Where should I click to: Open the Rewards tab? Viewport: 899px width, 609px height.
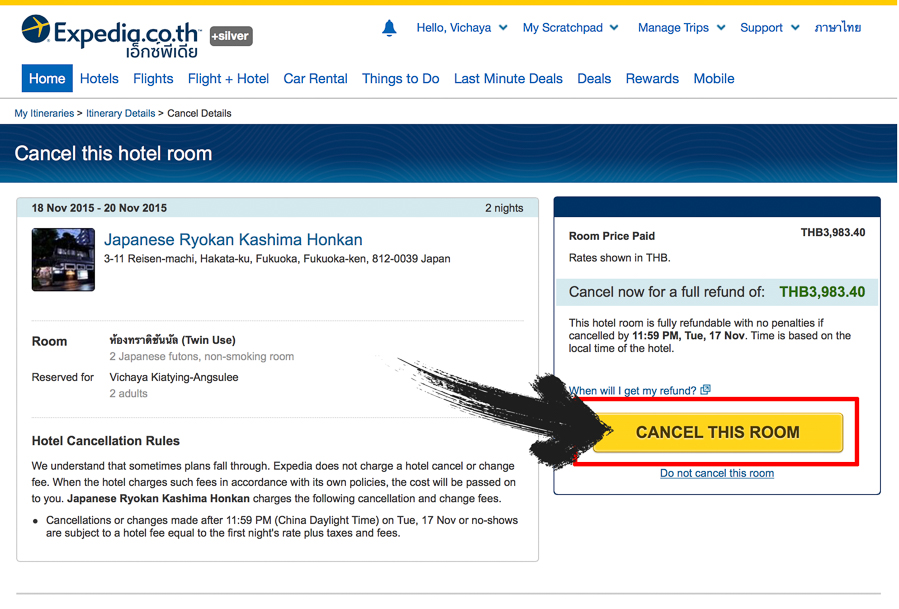tap(652, 79)
